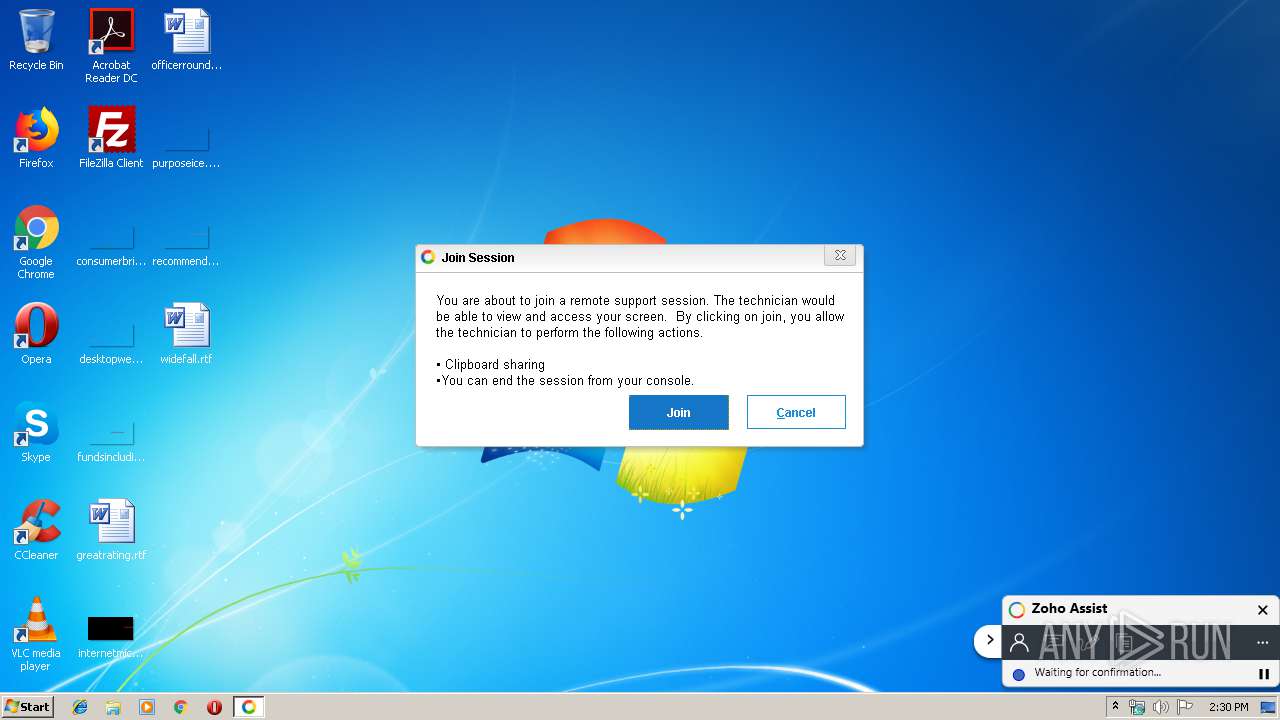Open Windows Explorer folder in taskbar
1280x720 pixels.
point(113,707)
